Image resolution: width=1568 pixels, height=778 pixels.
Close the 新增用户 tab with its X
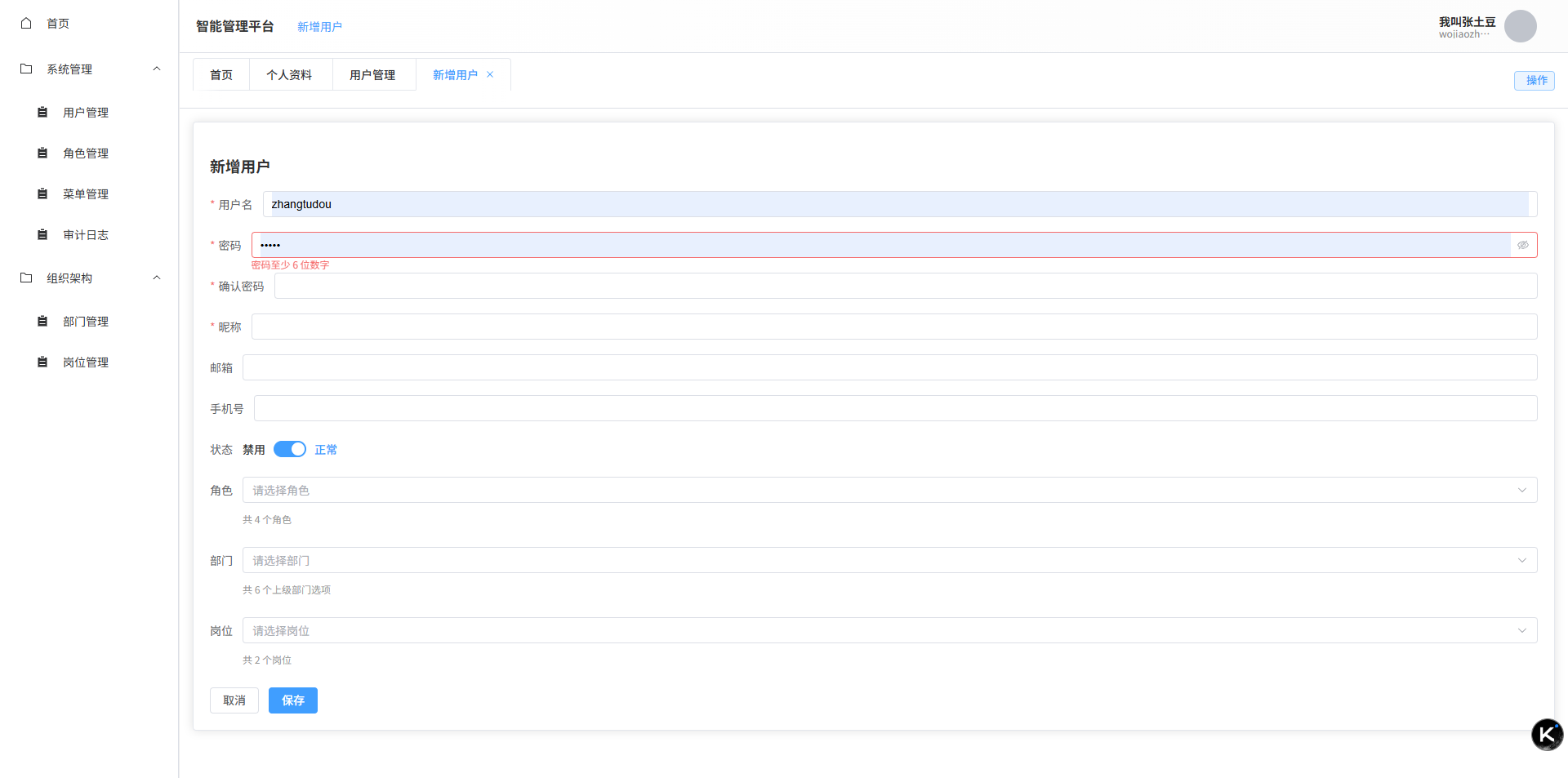point(490,74)
